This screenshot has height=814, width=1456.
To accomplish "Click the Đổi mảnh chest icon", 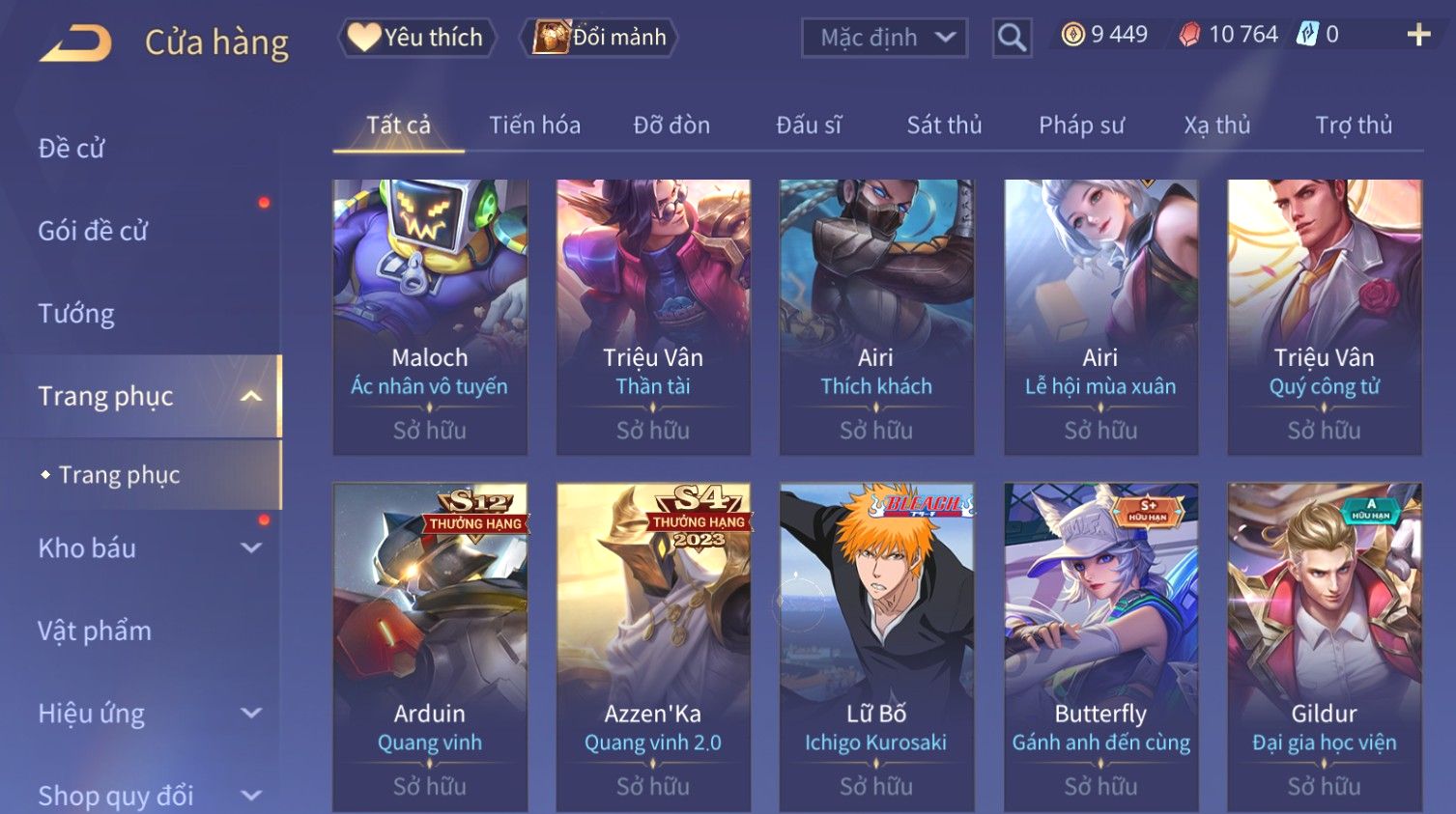I will [551, 37].
